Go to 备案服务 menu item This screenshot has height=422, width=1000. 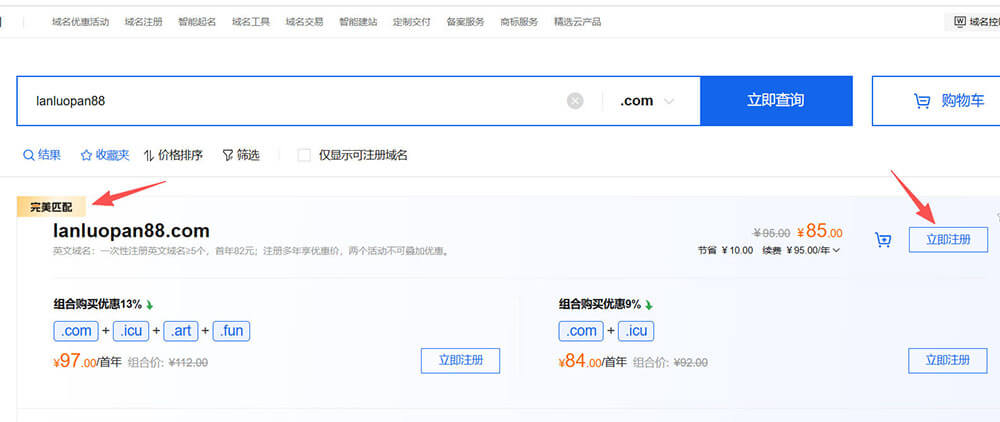pyautogui.click(x=465, y=21)
